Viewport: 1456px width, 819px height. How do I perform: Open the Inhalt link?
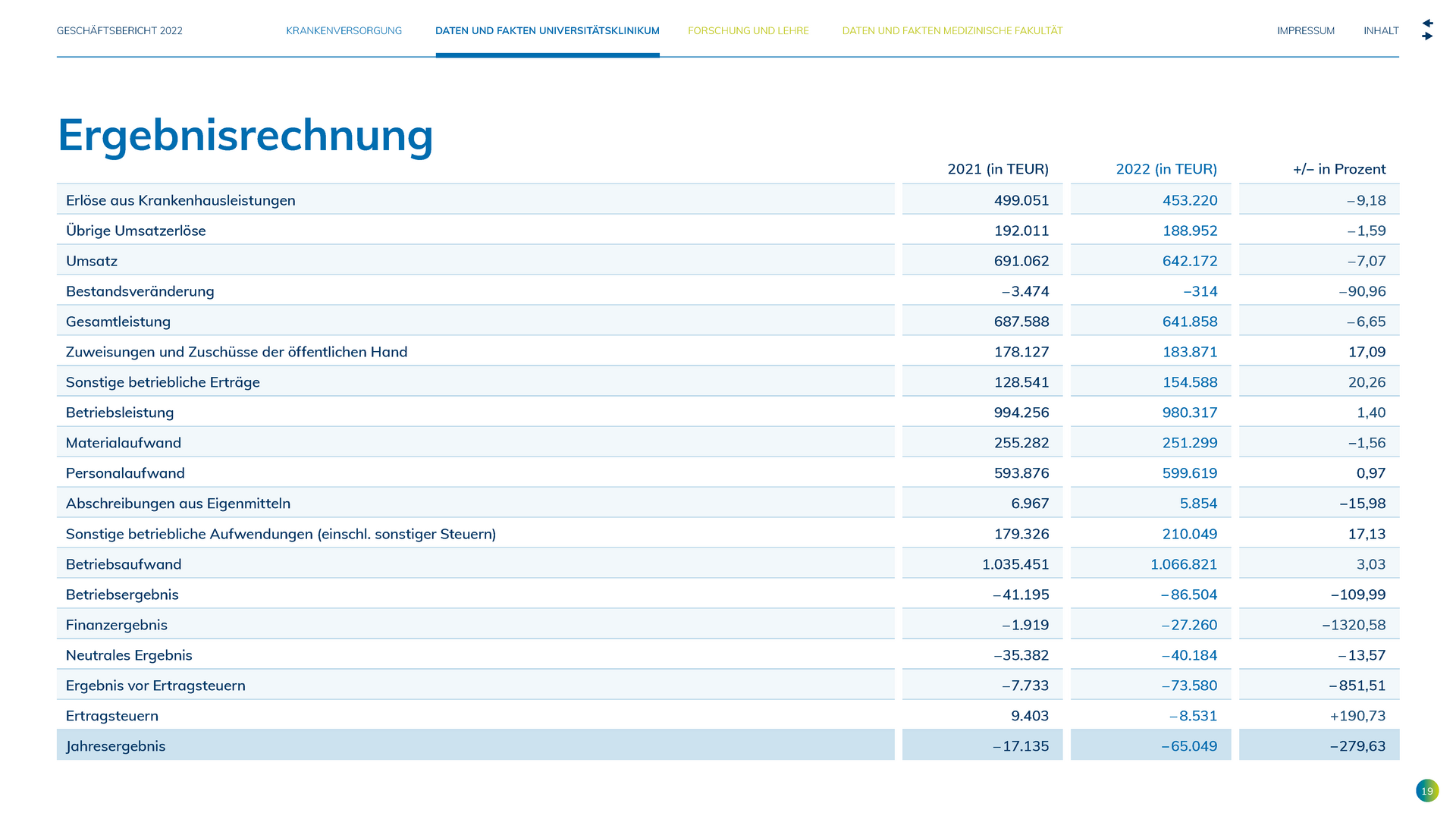point(1381,31)
